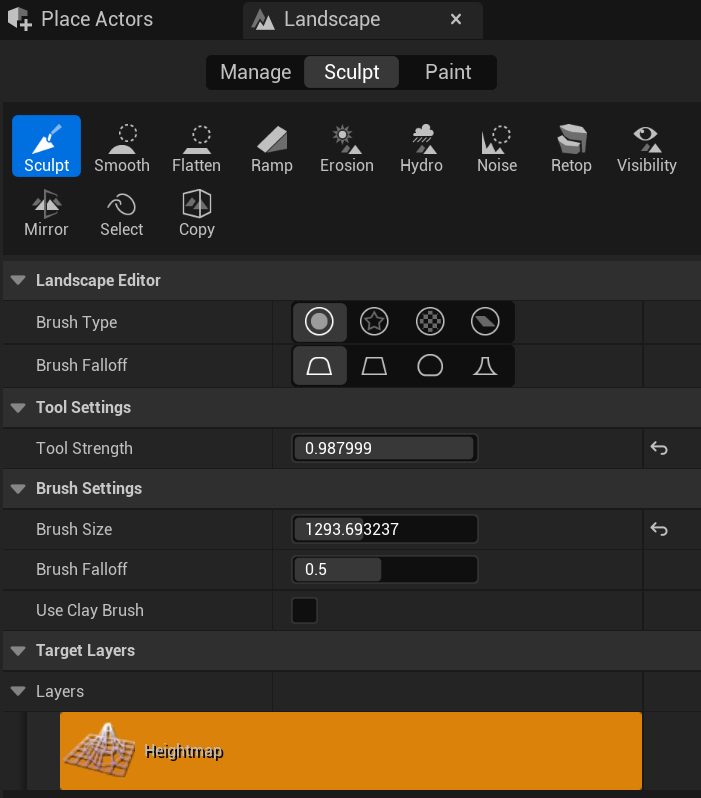The width and height of the screenshot is (701, 798).
Task: Activate the Mirror tool
Action: (x=46, y=213)
